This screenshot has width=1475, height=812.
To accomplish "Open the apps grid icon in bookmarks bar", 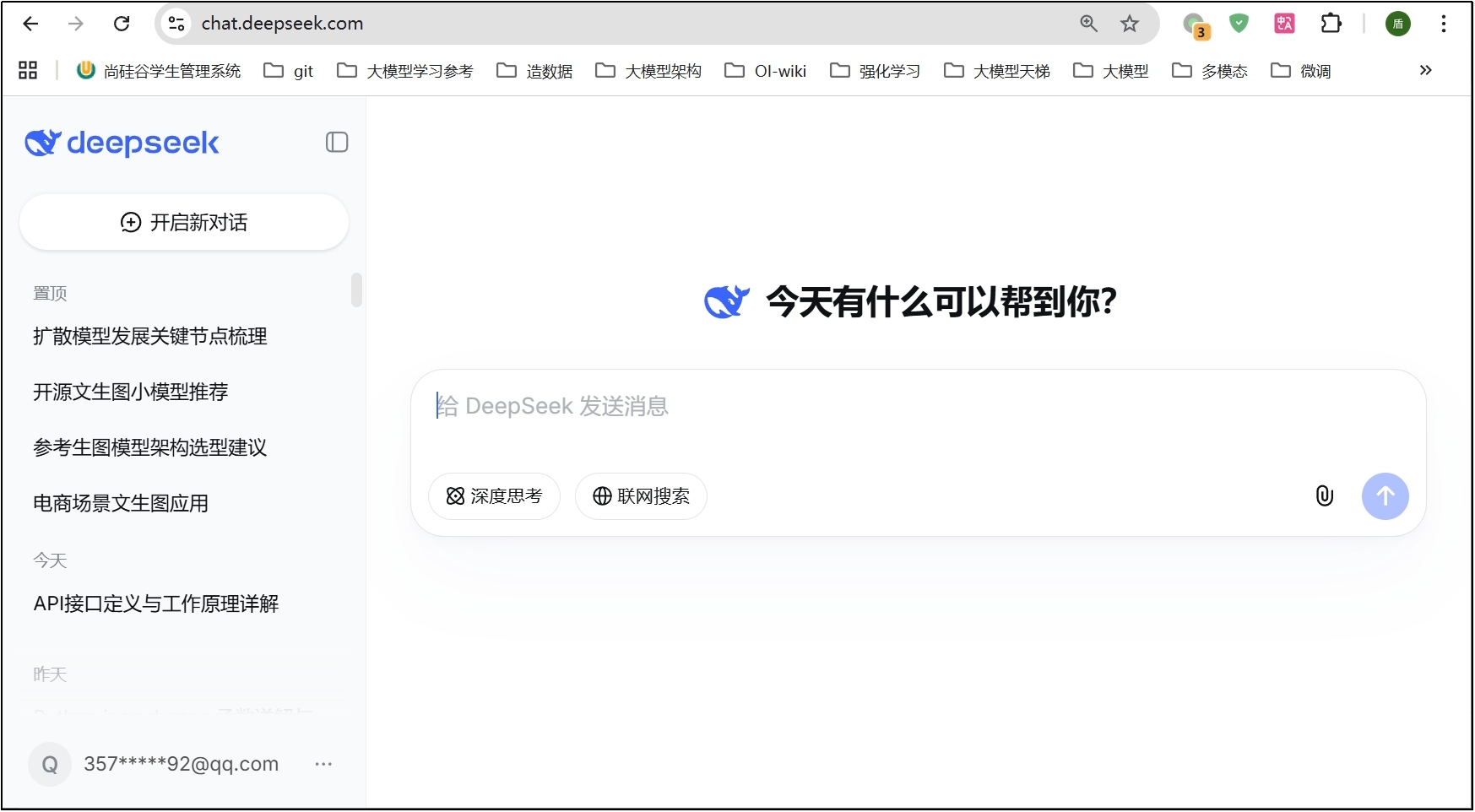I will pos(28,71).
